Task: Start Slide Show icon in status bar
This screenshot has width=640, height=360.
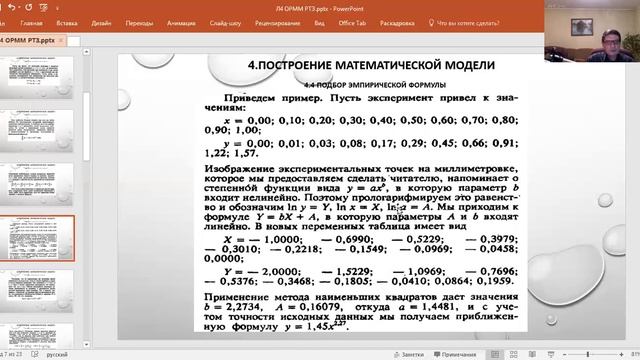Action: (x=551, y=354)
